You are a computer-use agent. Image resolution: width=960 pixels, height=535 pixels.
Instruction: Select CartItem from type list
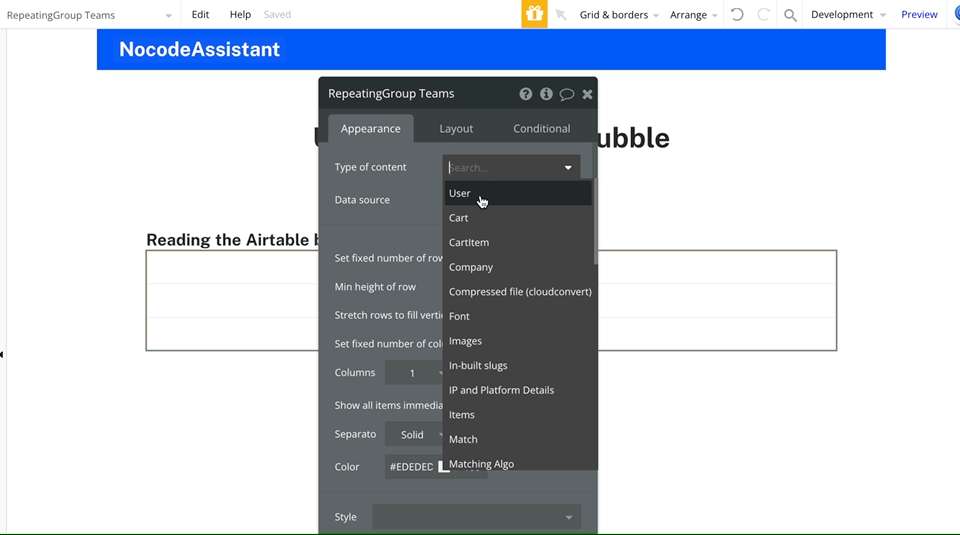[x=518, y=242]
